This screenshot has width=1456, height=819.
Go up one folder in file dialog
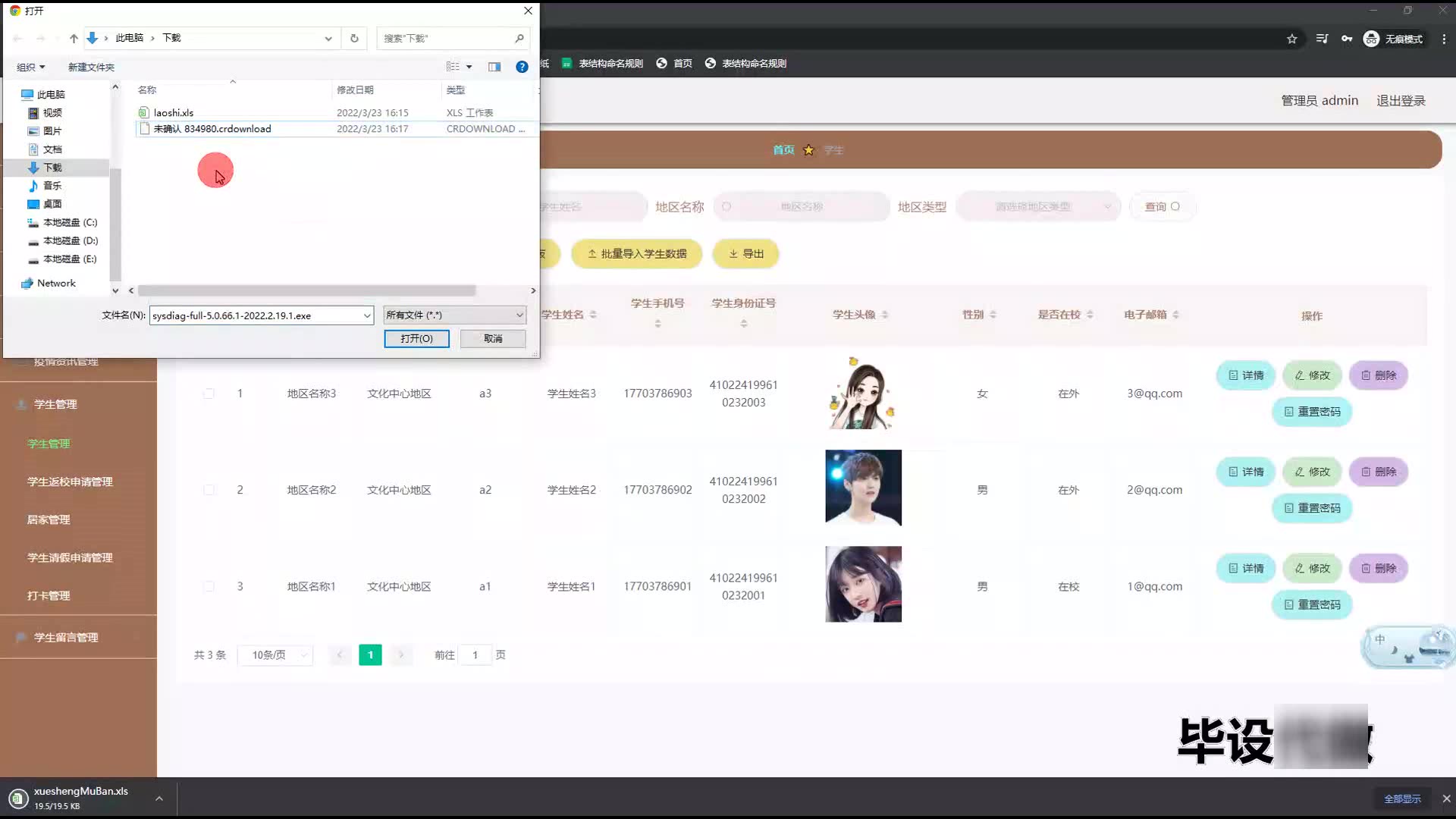pos(74,38)
